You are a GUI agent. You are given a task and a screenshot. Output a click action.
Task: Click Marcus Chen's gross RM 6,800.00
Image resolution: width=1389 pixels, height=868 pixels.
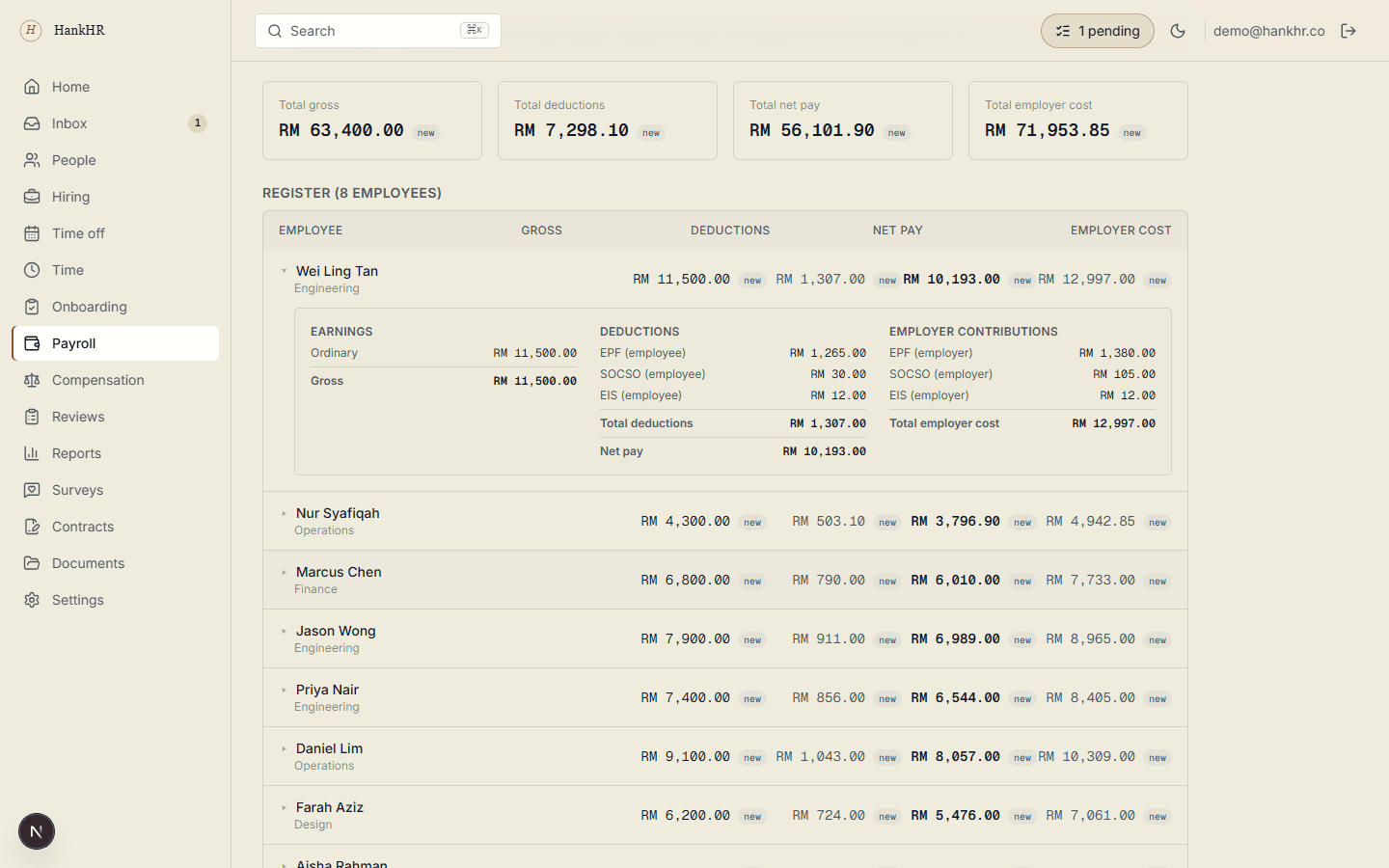pos(686,580)
